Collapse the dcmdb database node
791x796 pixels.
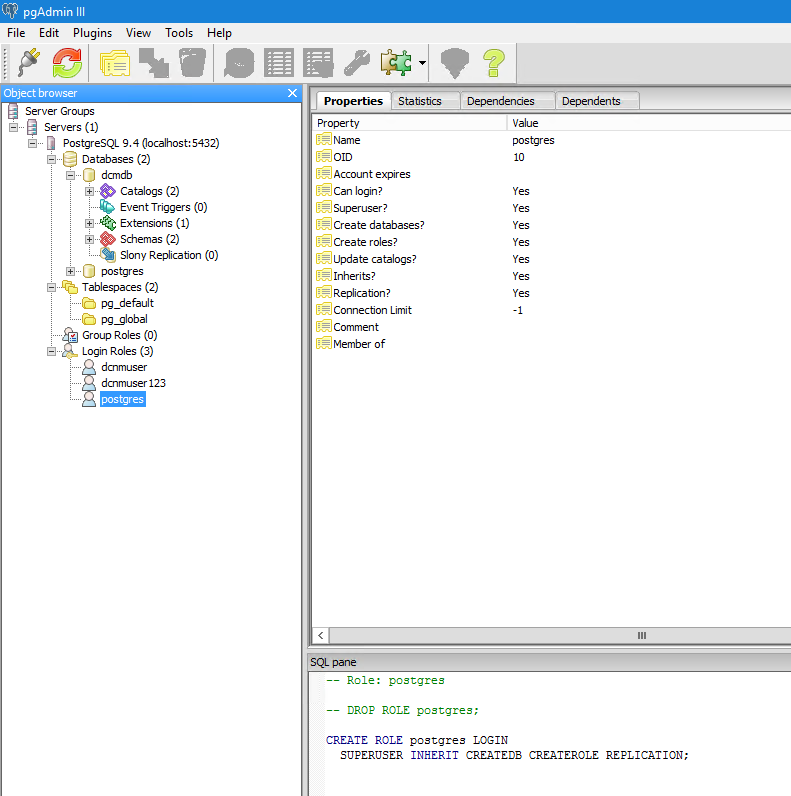(x=71, y=175)
